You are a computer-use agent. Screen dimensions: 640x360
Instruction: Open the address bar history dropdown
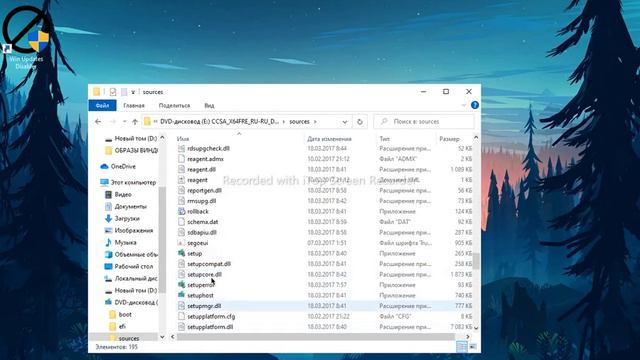(345, 122)
